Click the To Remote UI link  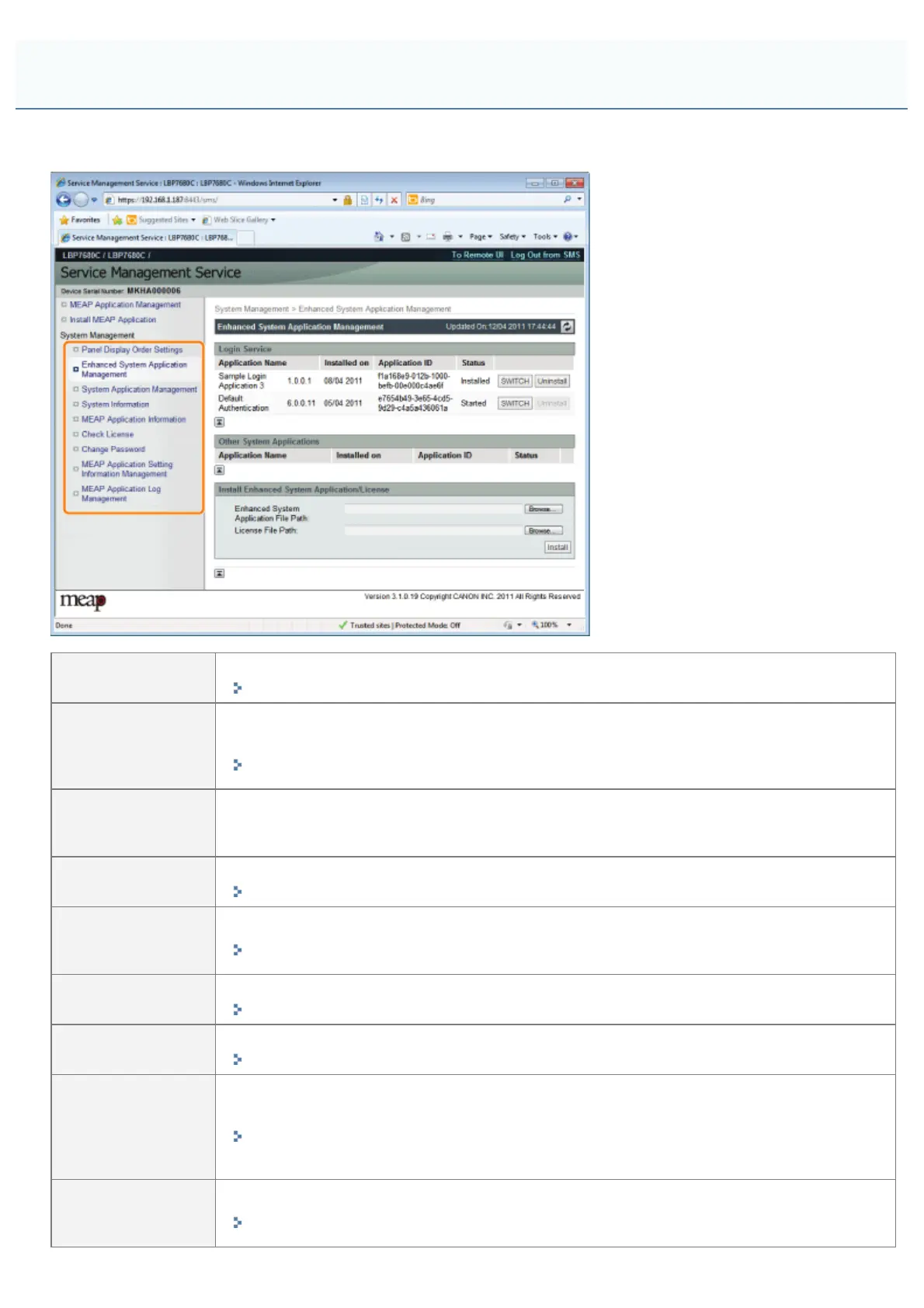pyautogui.click(x=478, y=255)
